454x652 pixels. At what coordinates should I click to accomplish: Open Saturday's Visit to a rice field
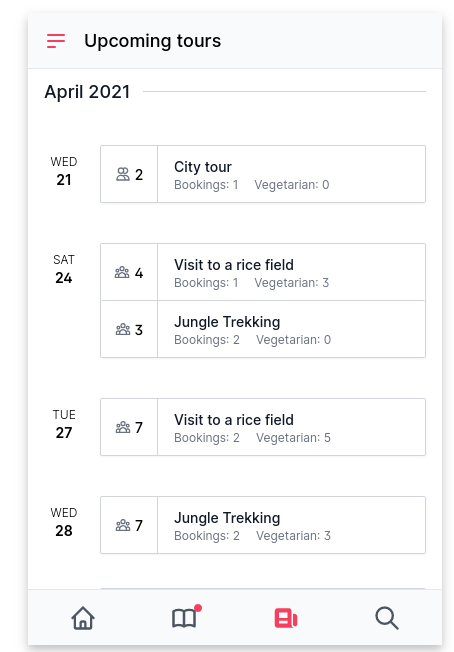(263, 272)
